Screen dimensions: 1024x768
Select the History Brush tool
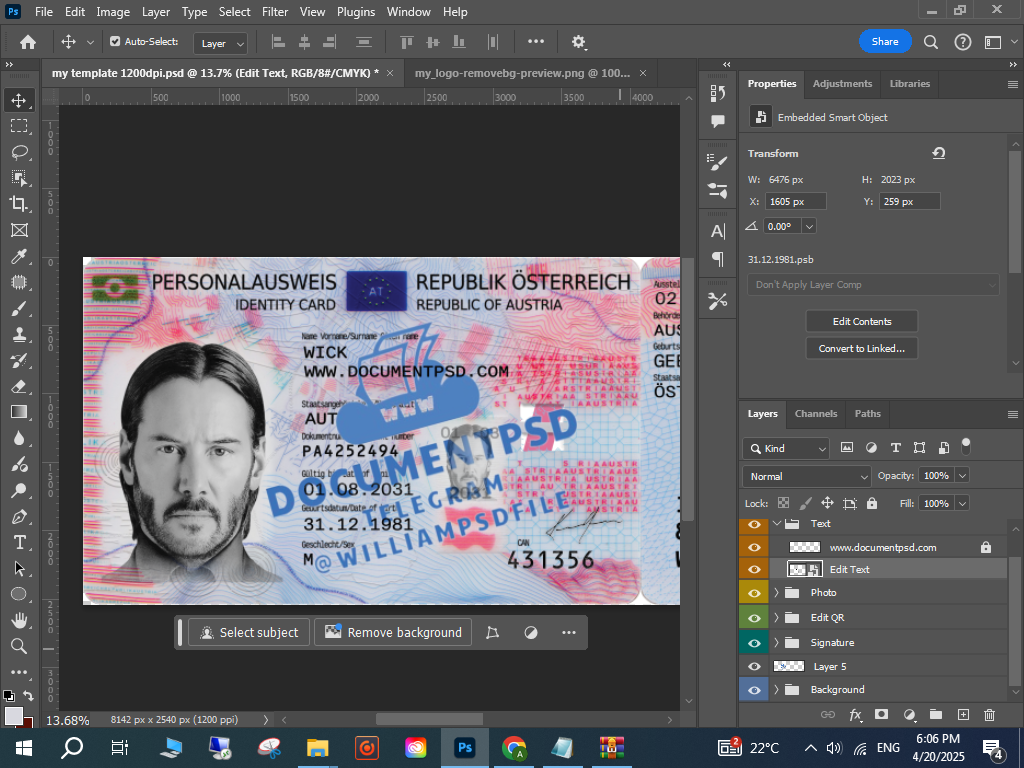click(x=19, y=360)
